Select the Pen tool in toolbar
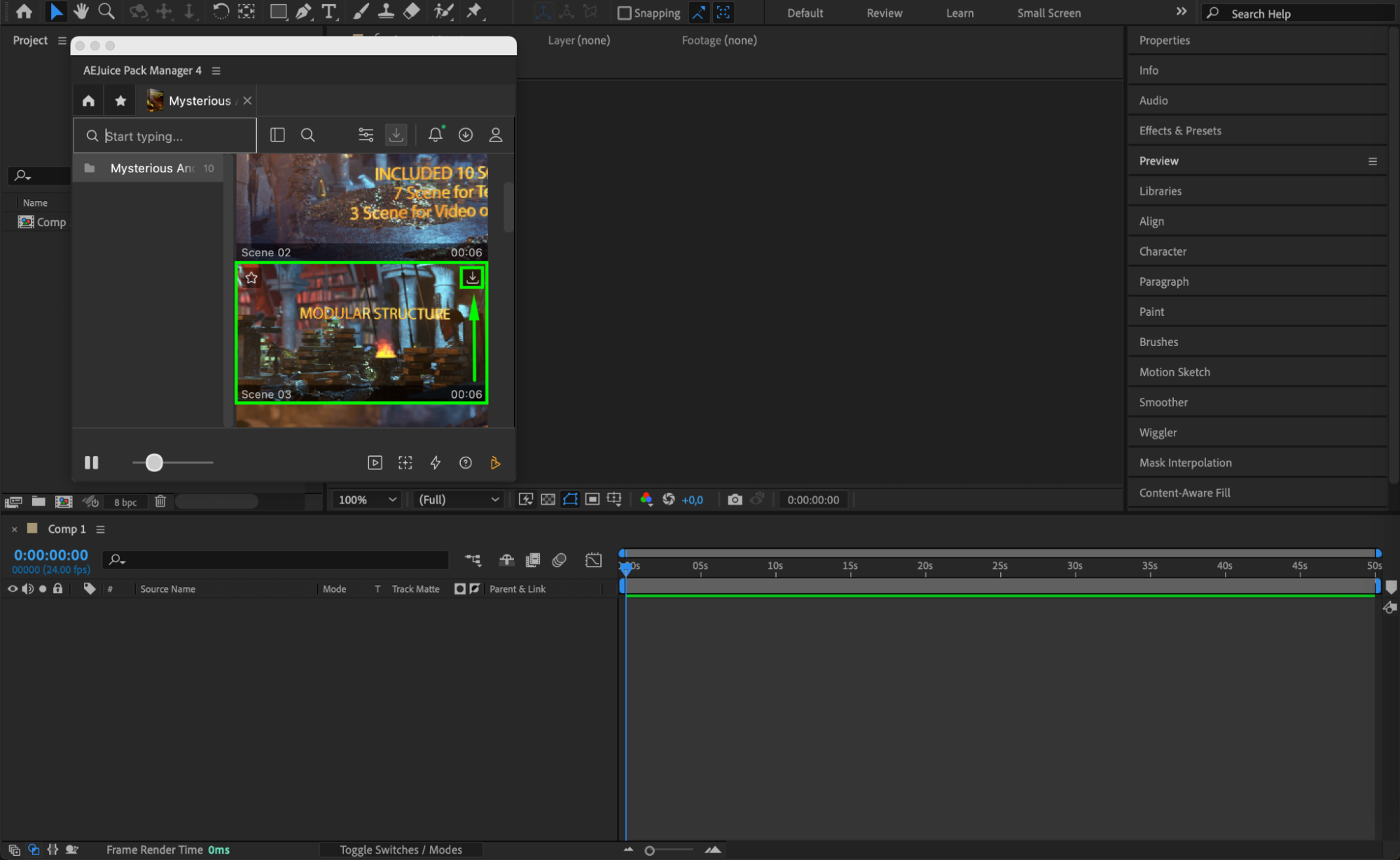 click(x=303, y=11)
